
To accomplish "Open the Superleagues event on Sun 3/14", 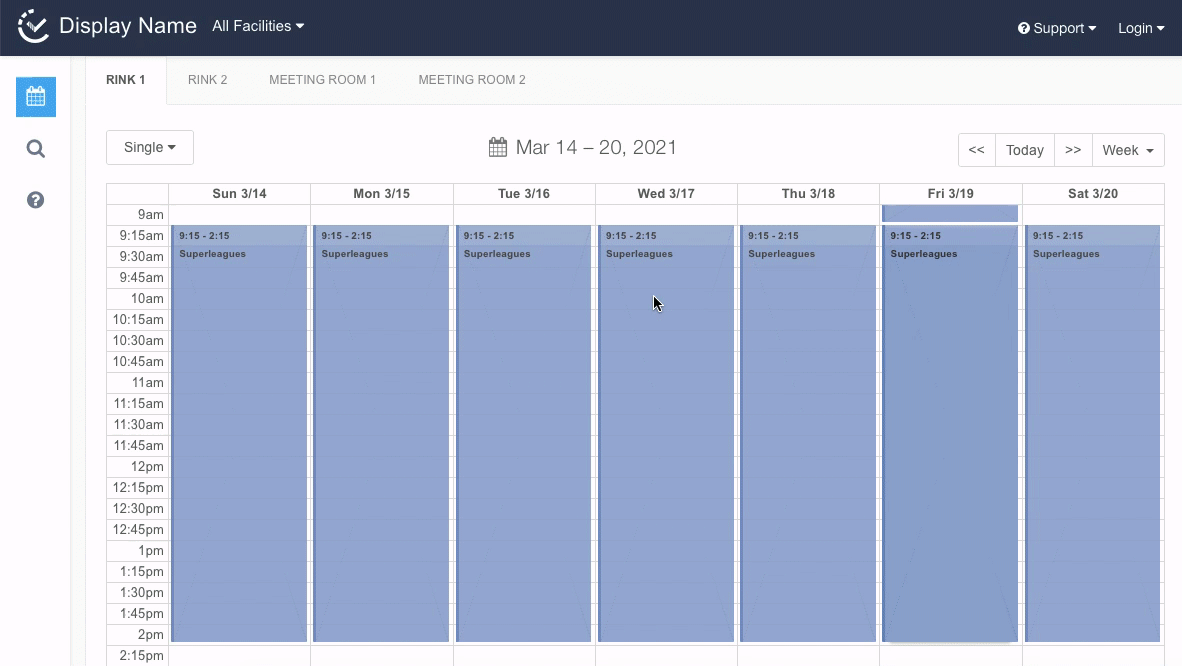I will pyautogui.click(x=239, y=430).
